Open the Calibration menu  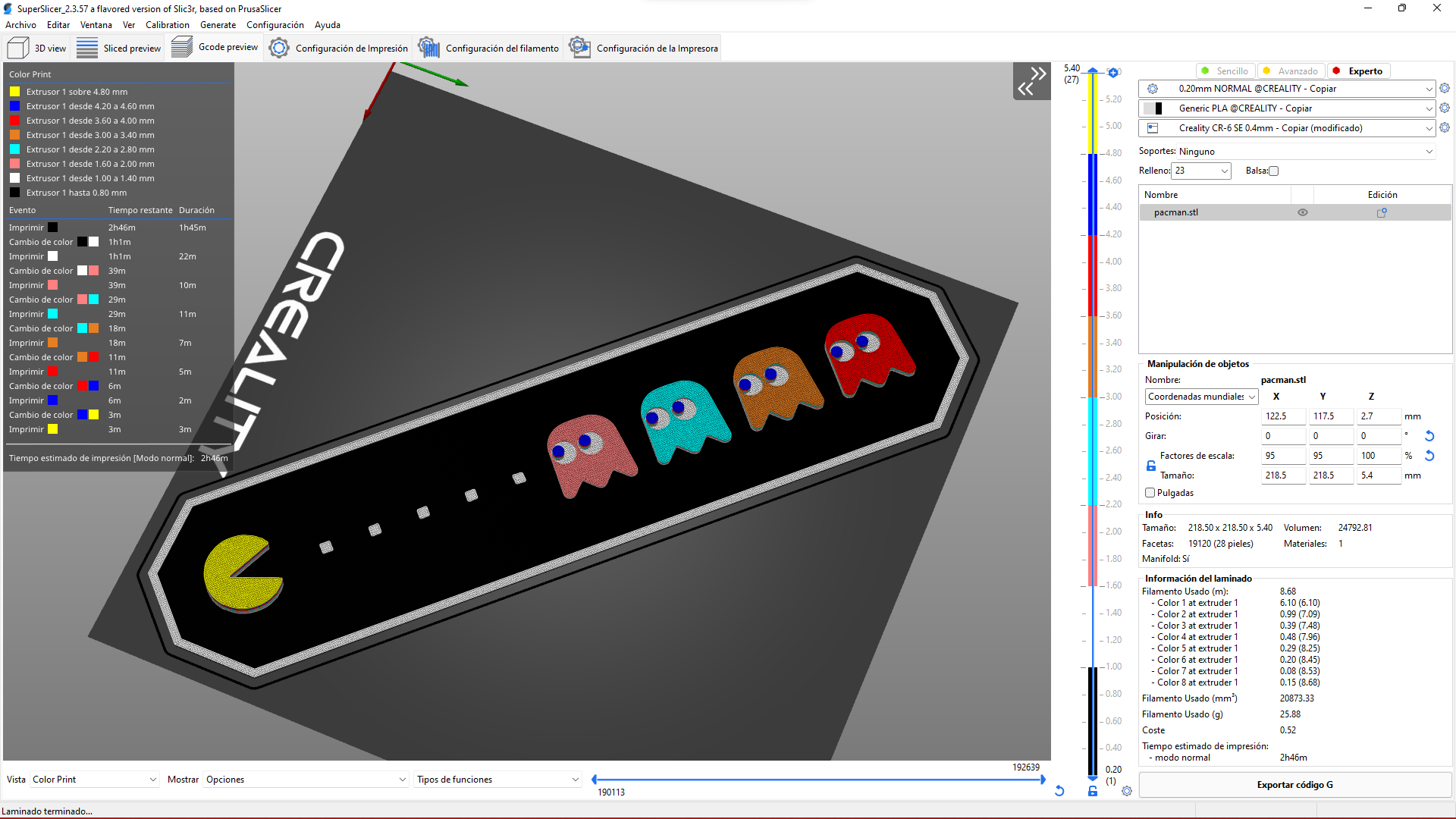click(x=168, y=25)
